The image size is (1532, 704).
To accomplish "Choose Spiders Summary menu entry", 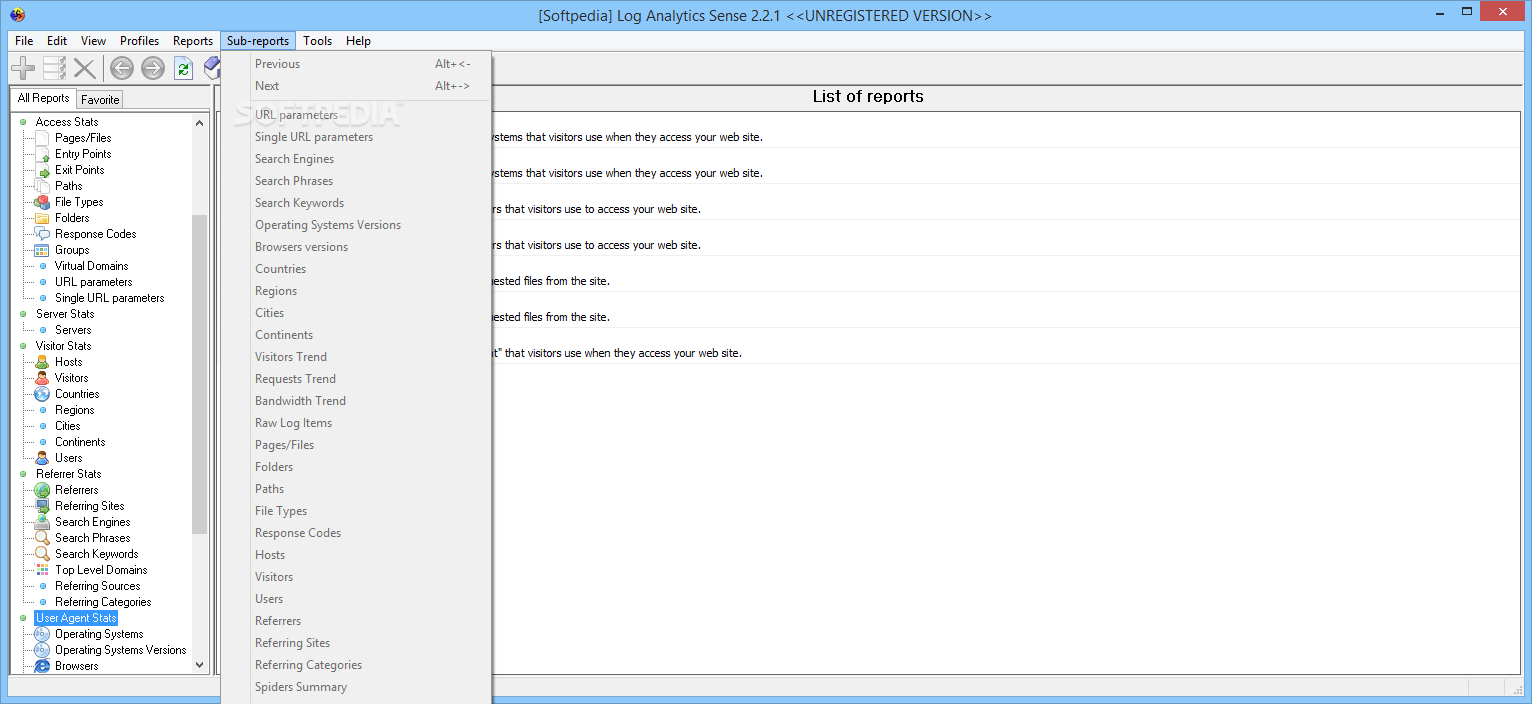I will (301, 687).
